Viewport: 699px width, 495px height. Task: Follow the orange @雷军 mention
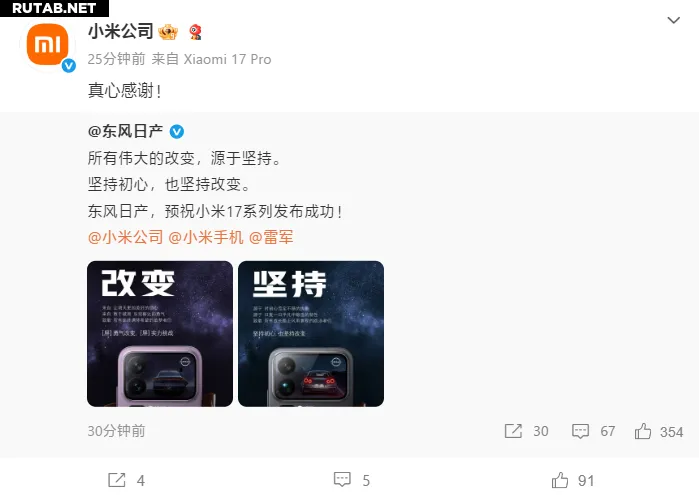coord(271,237)
